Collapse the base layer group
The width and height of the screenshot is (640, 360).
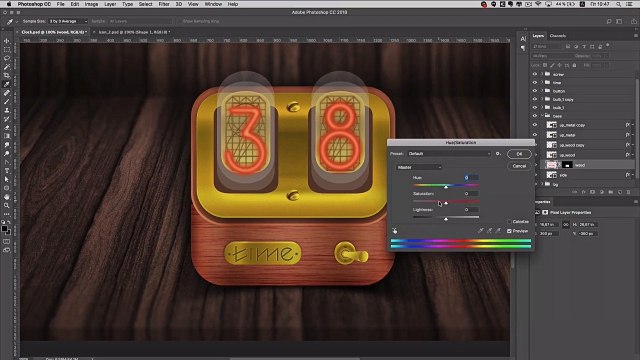tap(542, 116)
